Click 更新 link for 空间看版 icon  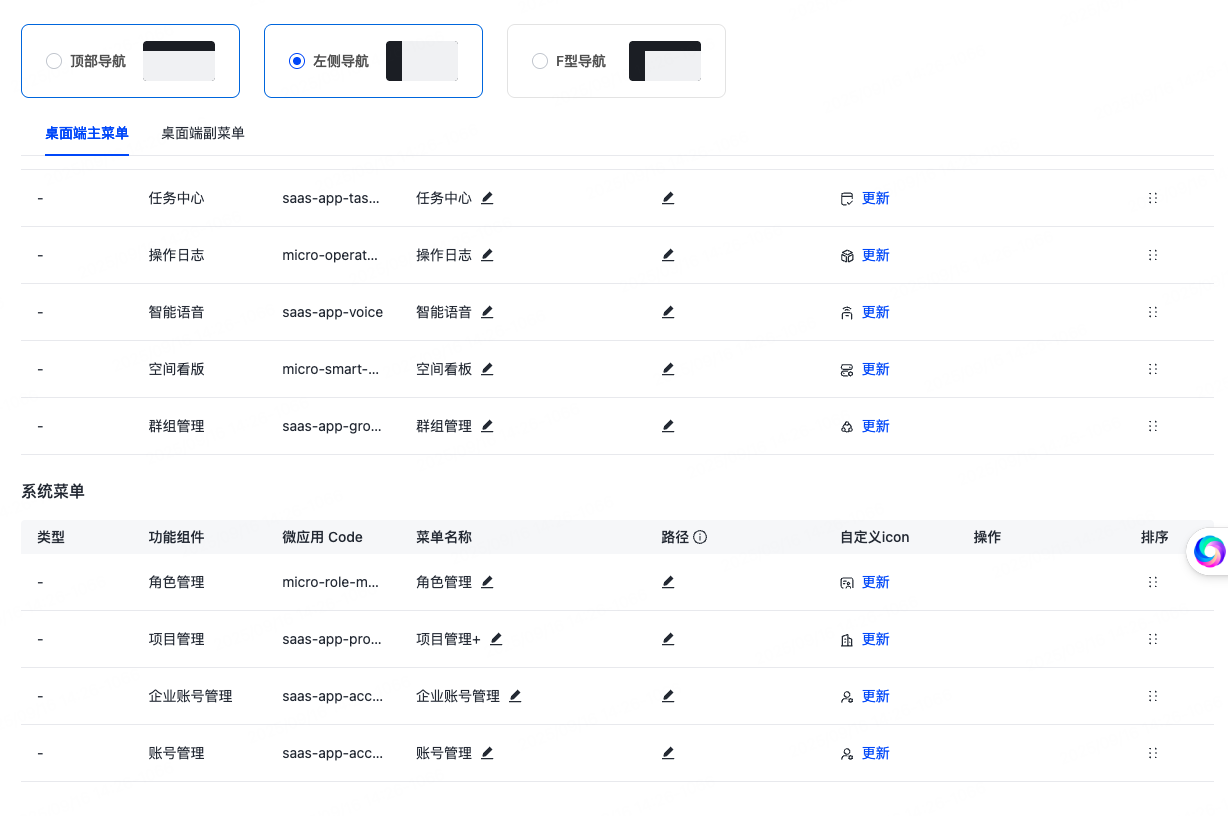click(x=875, y=369)
